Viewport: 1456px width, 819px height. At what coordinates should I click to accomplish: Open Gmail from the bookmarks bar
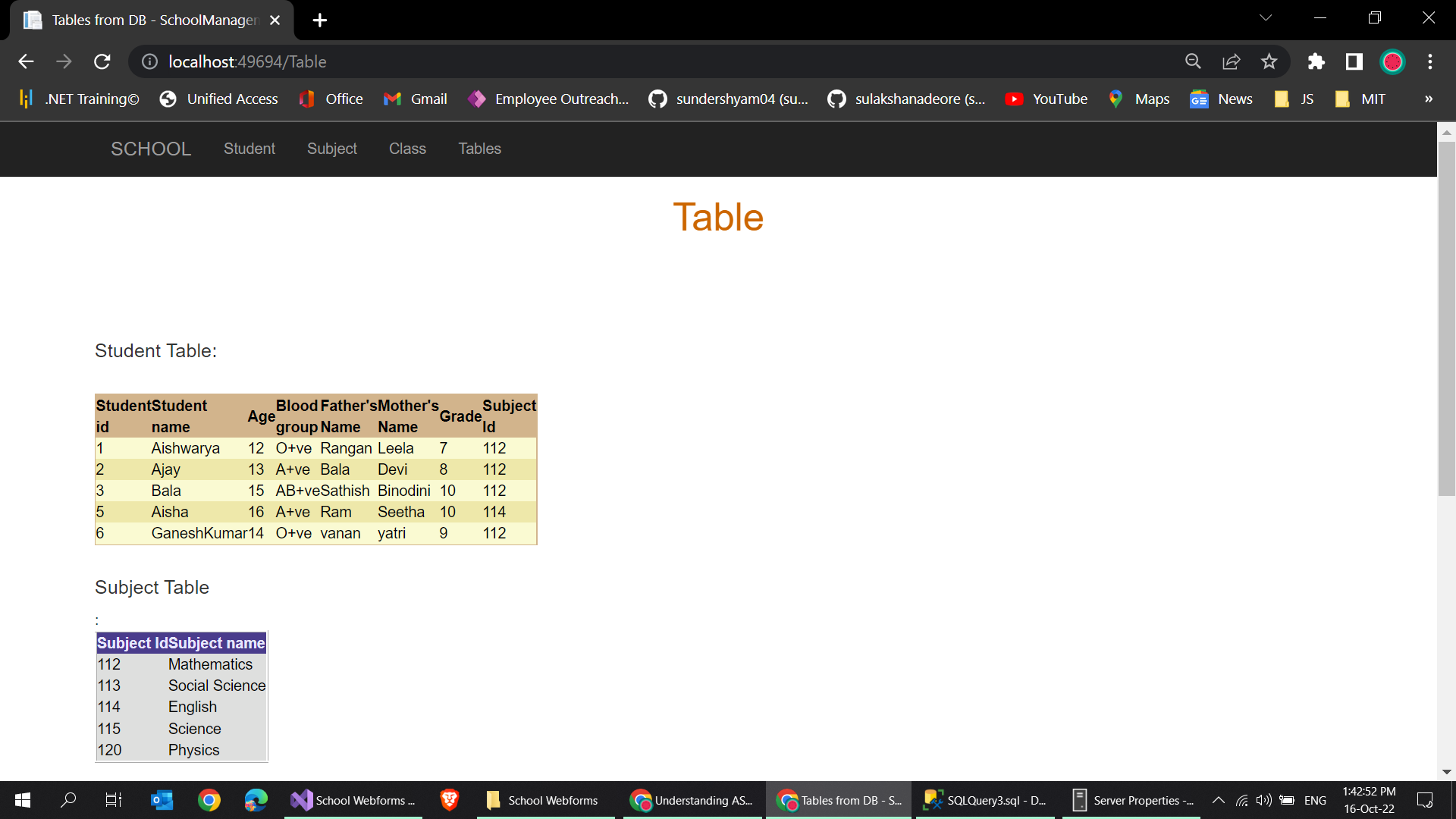pos(414,99)
